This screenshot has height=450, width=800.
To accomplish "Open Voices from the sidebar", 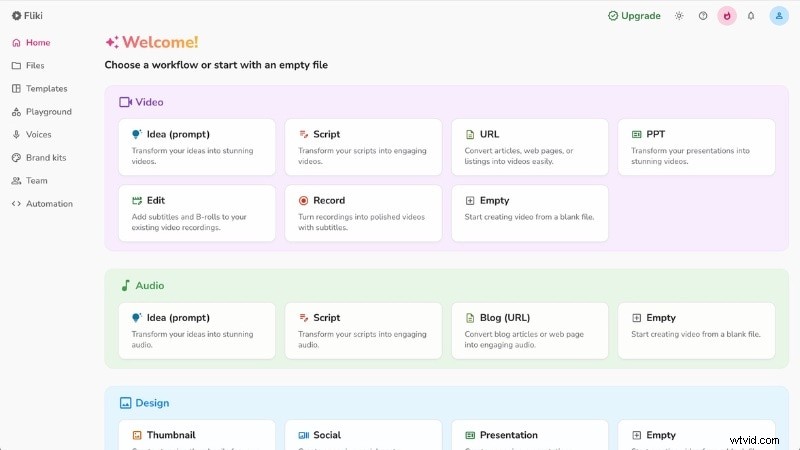I will pyautogui.click(x=38, y=135).
